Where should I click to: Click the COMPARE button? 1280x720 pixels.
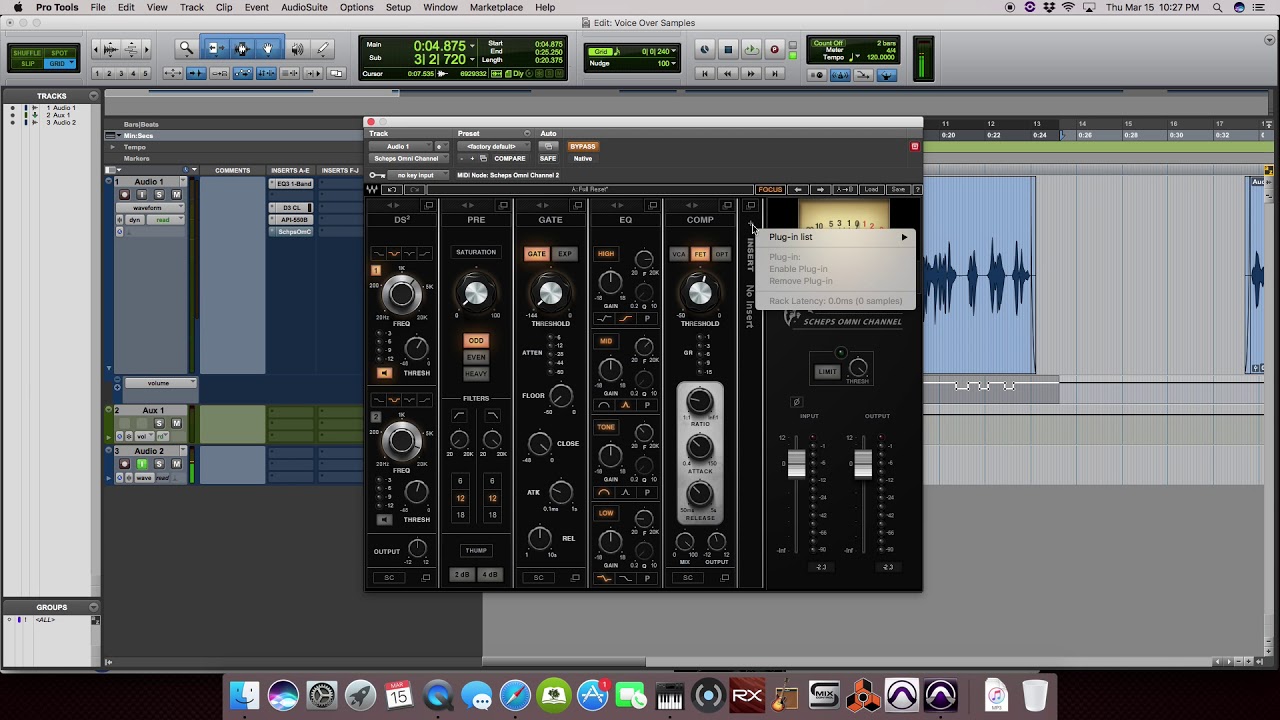pos(509,158)
